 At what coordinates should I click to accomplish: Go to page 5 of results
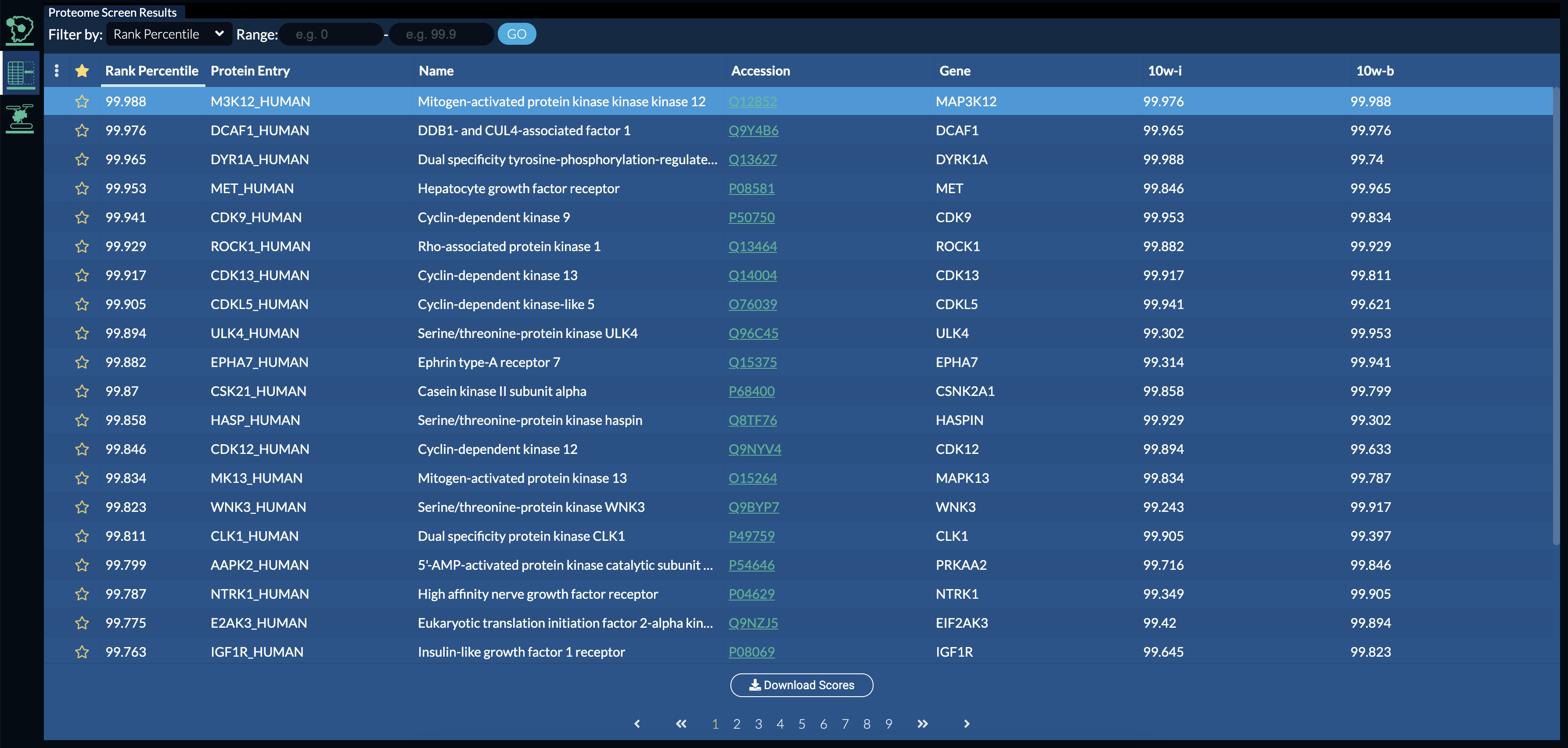[802, 724]
